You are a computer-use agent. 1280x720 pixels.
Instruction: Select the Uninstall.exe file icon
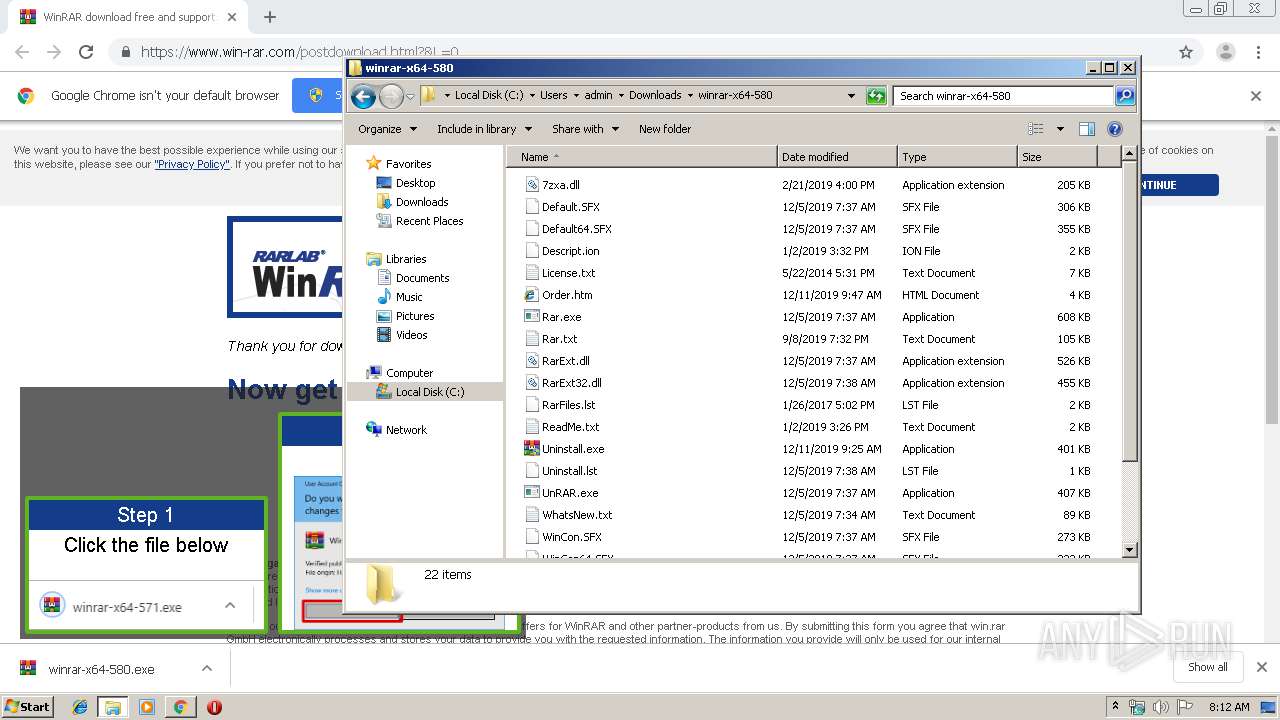532,449
